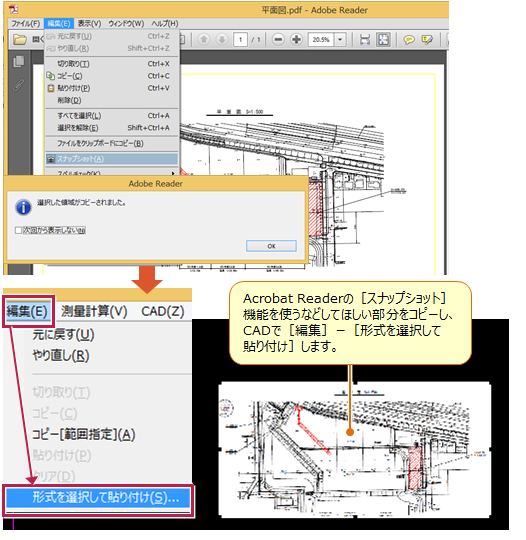This screenshot has width=526, height=540.
Task: Open the ウィンドウ(W) menu
Action: pos(126,23)
